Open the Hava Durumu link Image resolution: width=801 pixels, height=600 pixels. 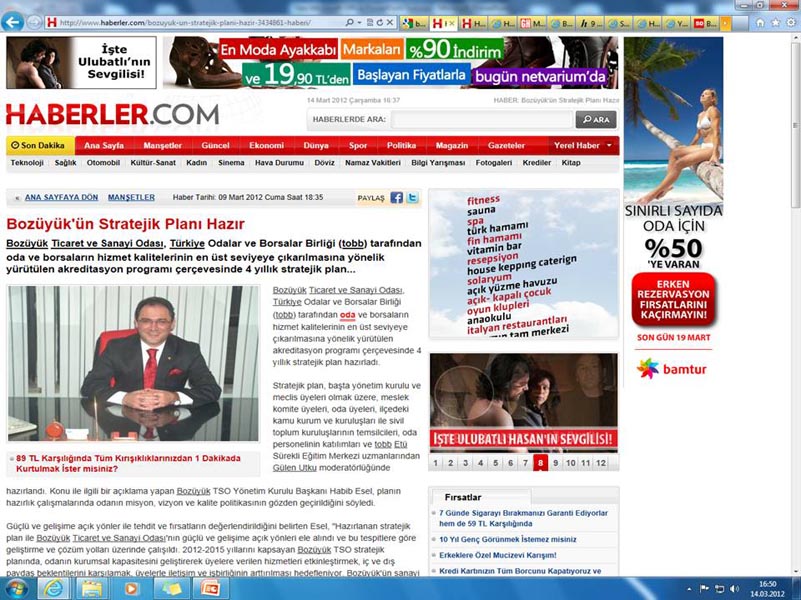(x=279, y=163)
